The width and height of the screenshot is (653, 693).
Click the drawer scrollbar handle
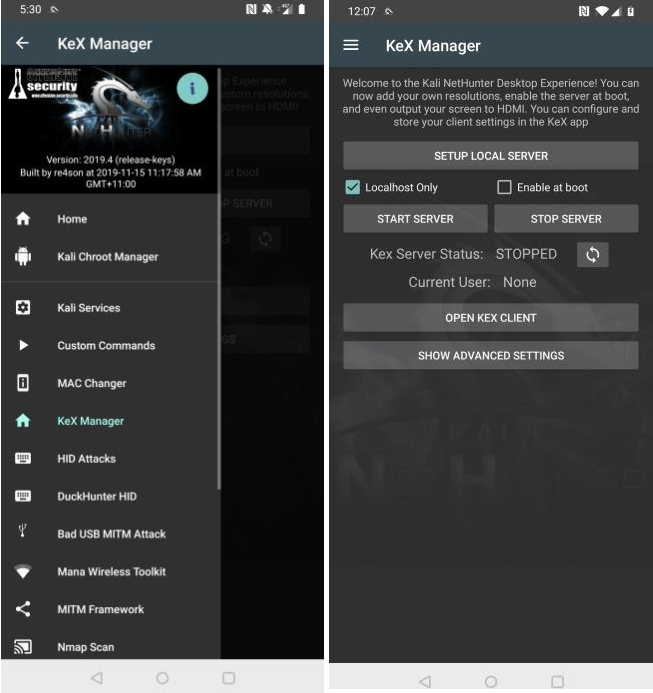[219, 278]
